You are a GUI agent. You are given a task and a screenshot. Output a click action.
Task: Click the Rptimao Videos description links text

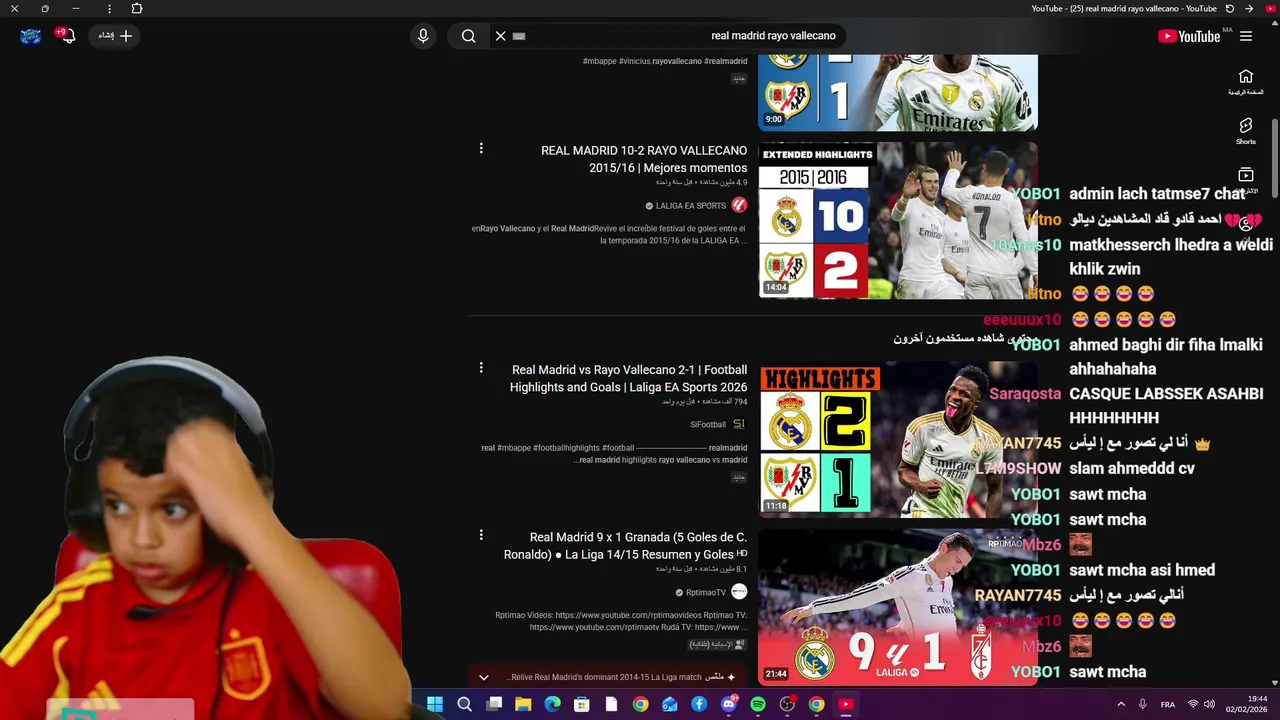point(621,621)
